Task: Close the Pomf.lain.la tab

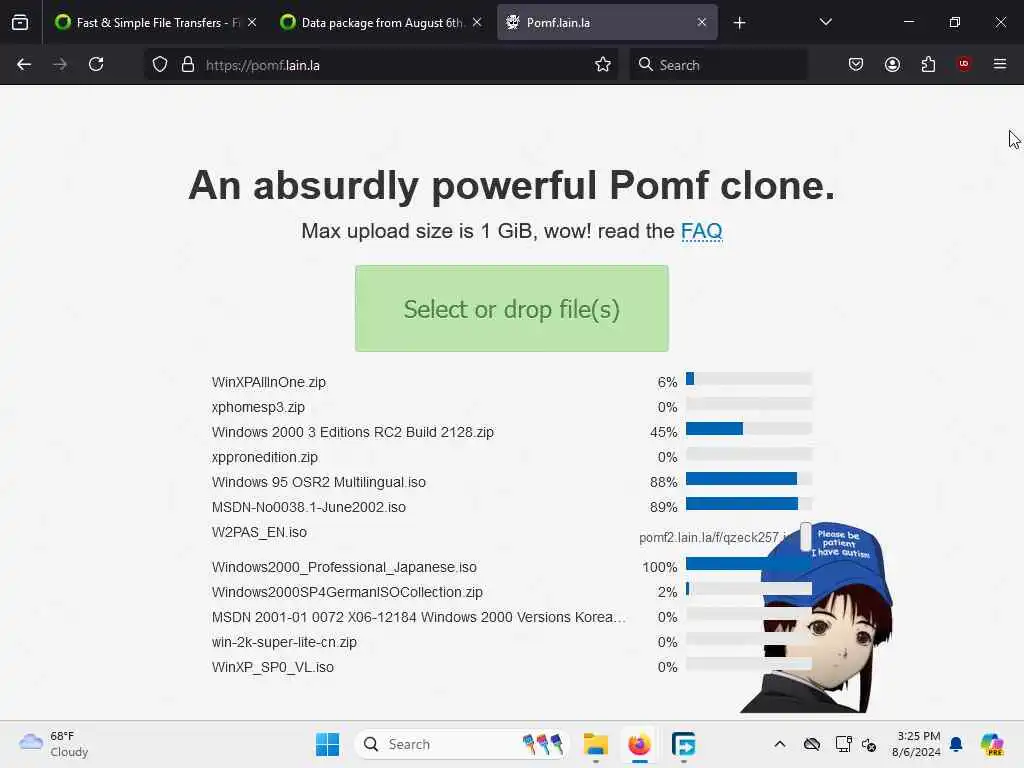Action: [x=701, y=22]
